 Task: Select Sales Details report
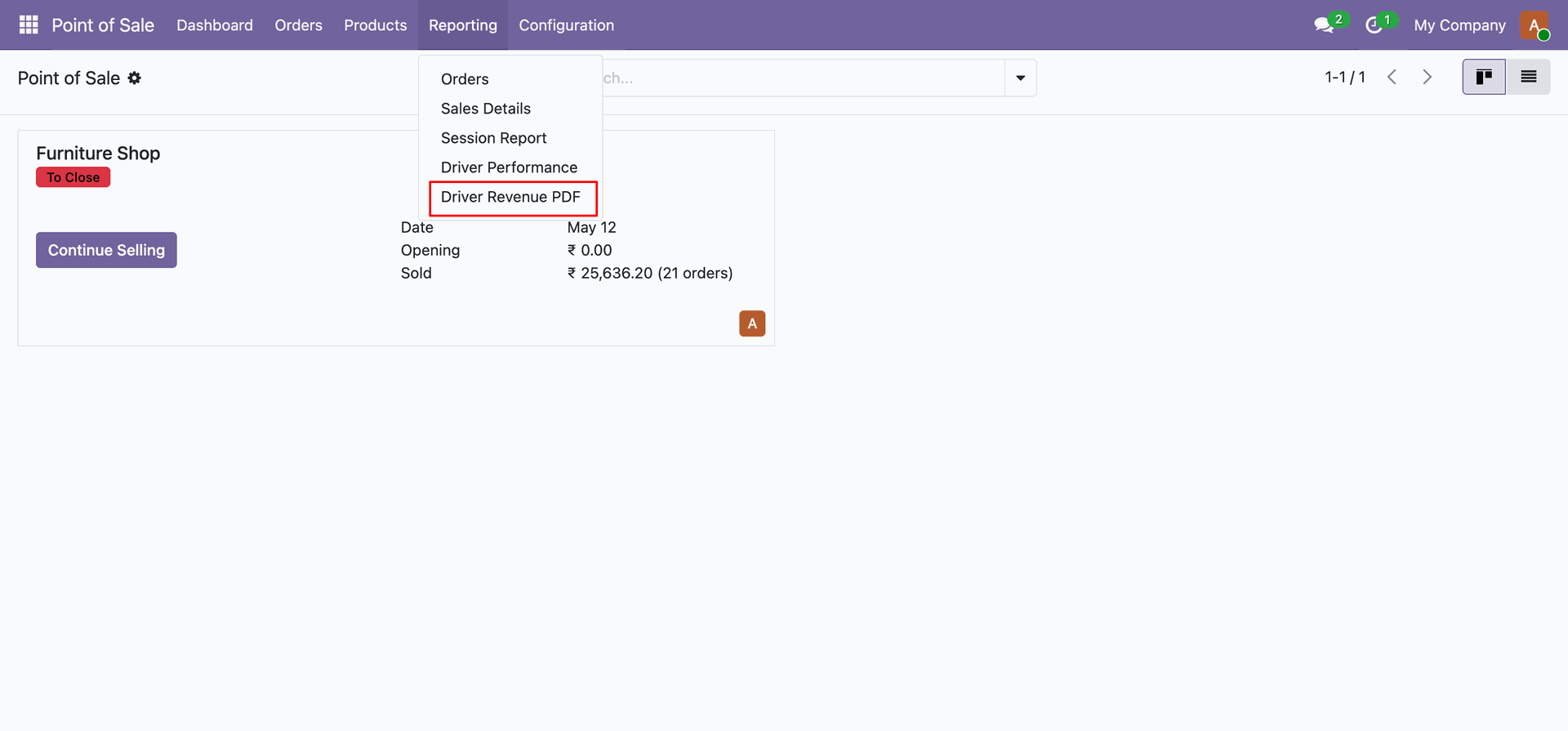(510, 109)
